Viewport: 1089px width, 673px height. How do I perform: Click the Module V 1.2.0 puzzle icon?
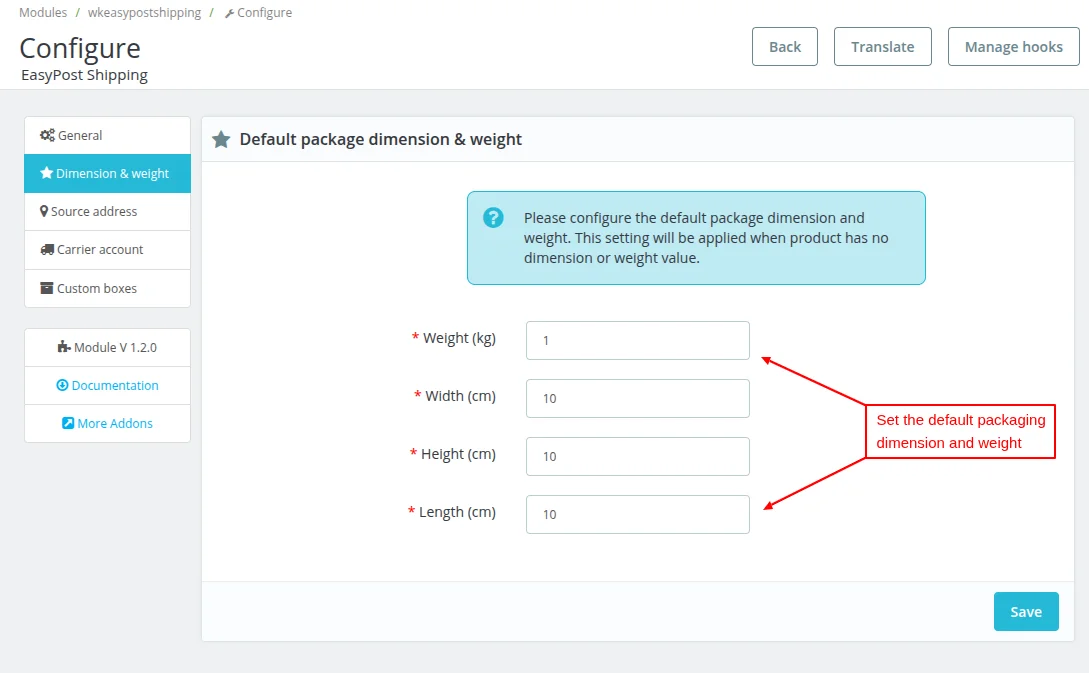[x=64, y=348]
